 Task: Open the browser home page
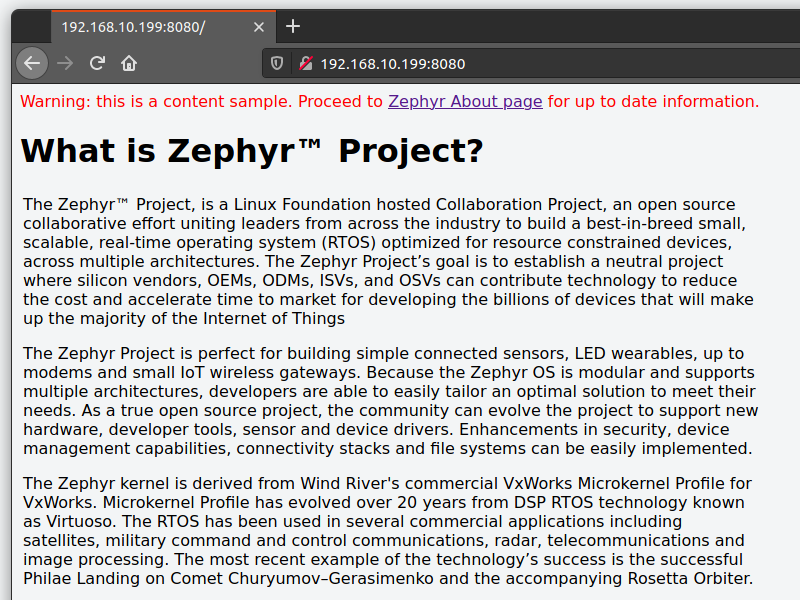tap(129, 64)
